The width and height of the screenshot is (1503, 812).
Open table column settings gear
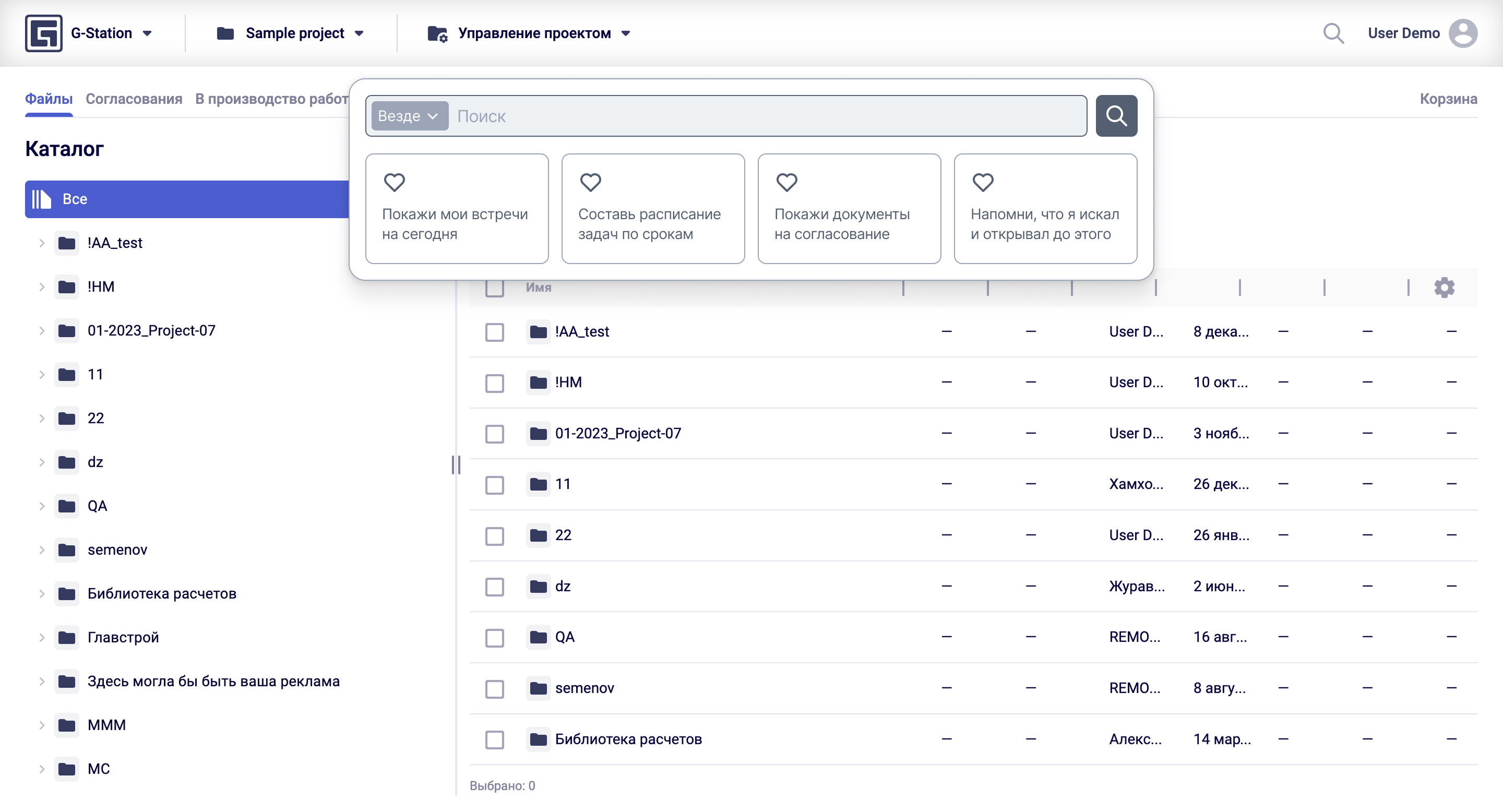(1444, 288)
